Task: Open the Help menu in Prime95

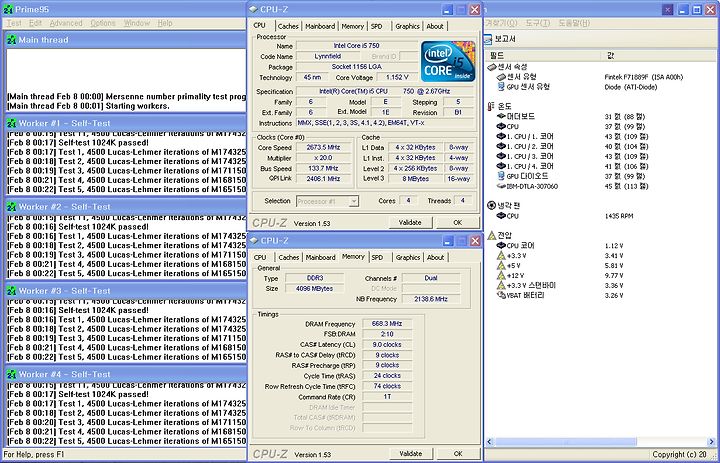Action: pos(165,23)
